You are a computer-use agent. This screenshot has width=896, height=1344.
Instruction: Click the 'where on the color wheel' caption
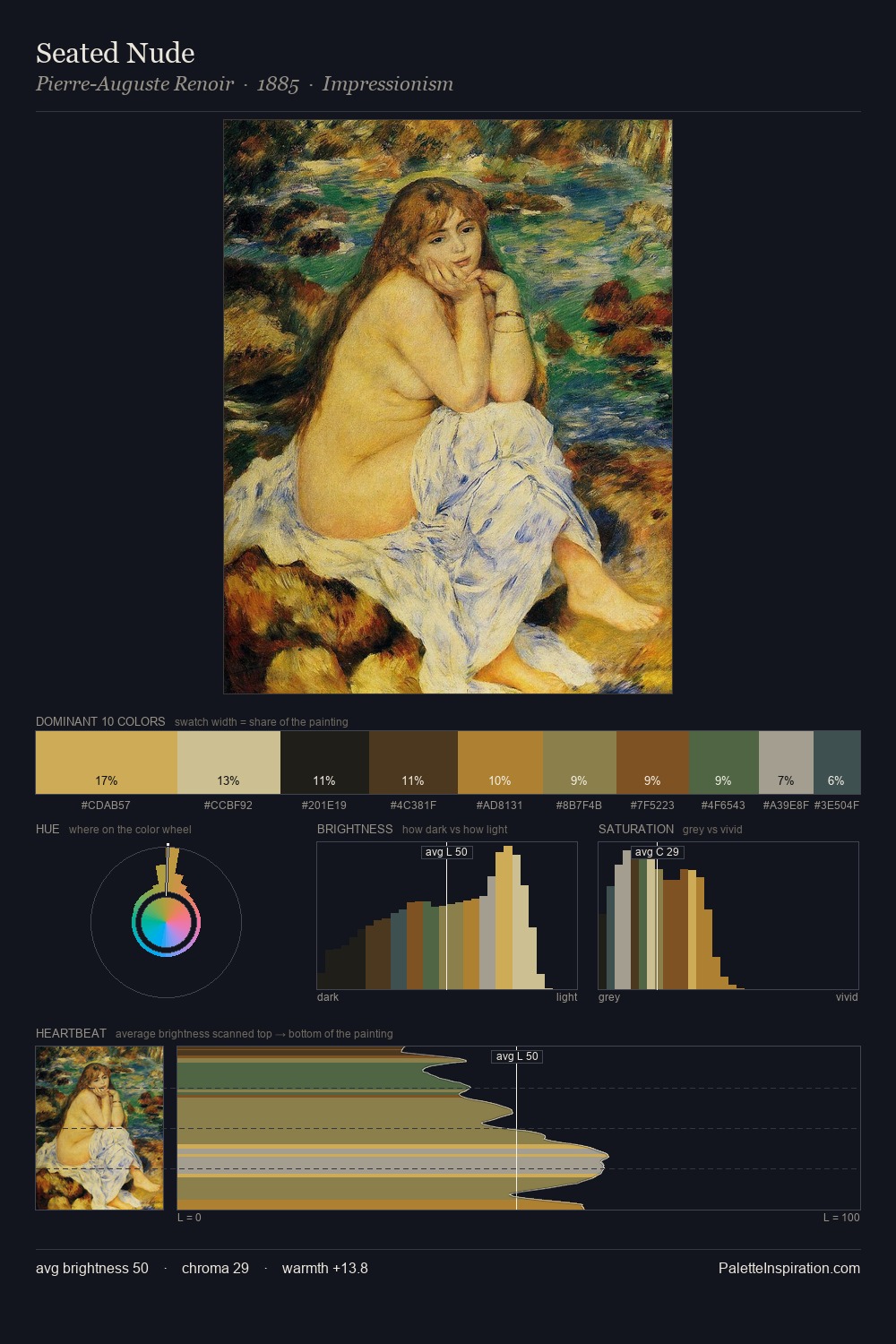(x=130, y=830)
